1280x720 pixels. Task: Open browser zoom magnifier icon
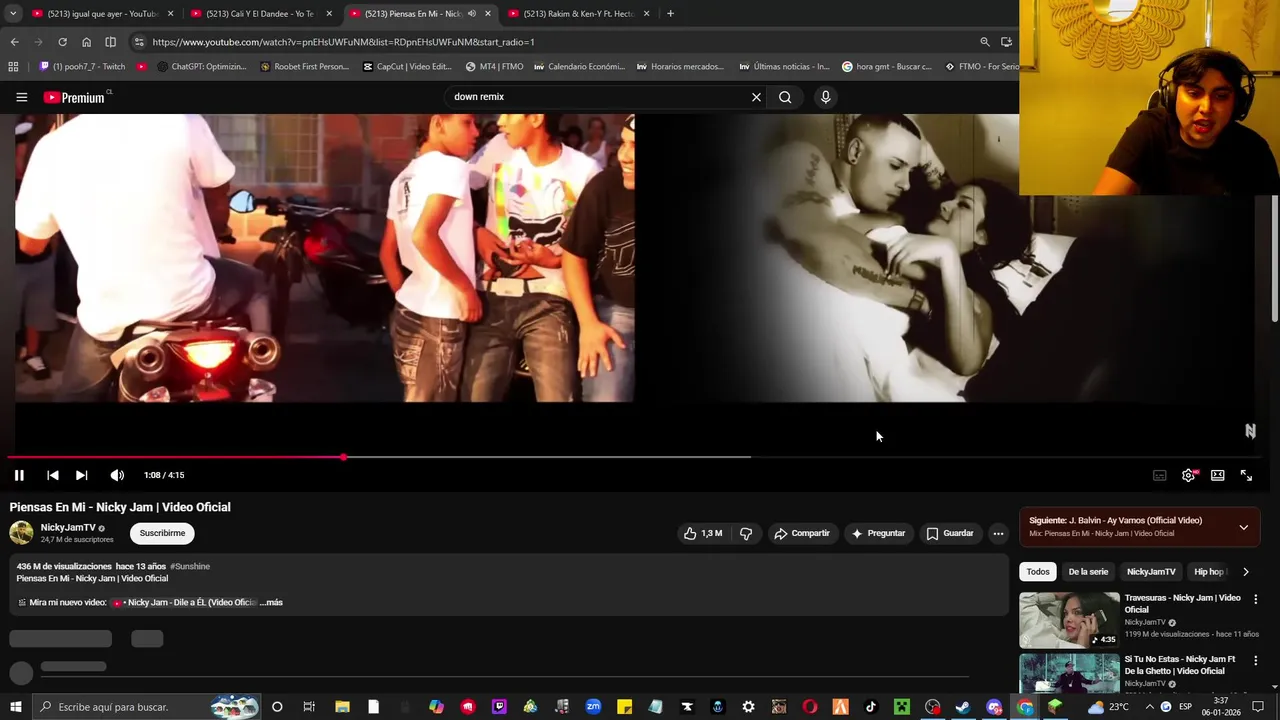tap(985, 42)
